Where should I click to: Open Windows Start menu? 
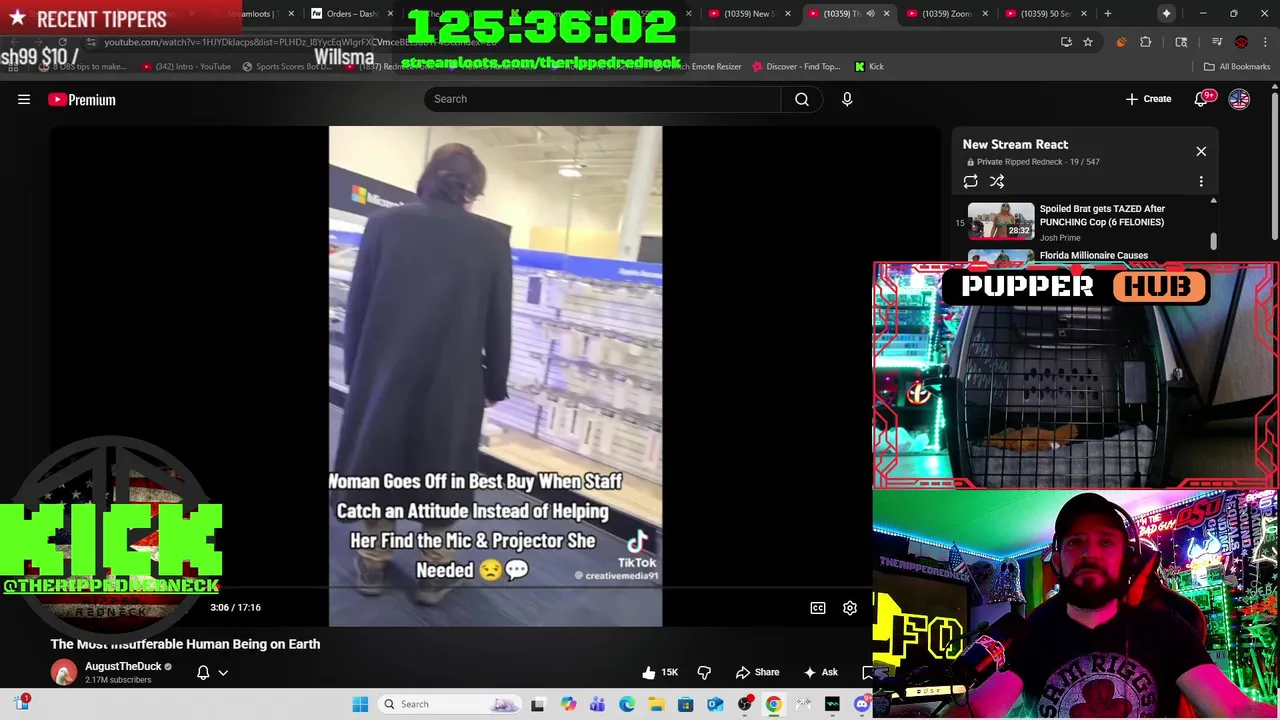[360, 704]
